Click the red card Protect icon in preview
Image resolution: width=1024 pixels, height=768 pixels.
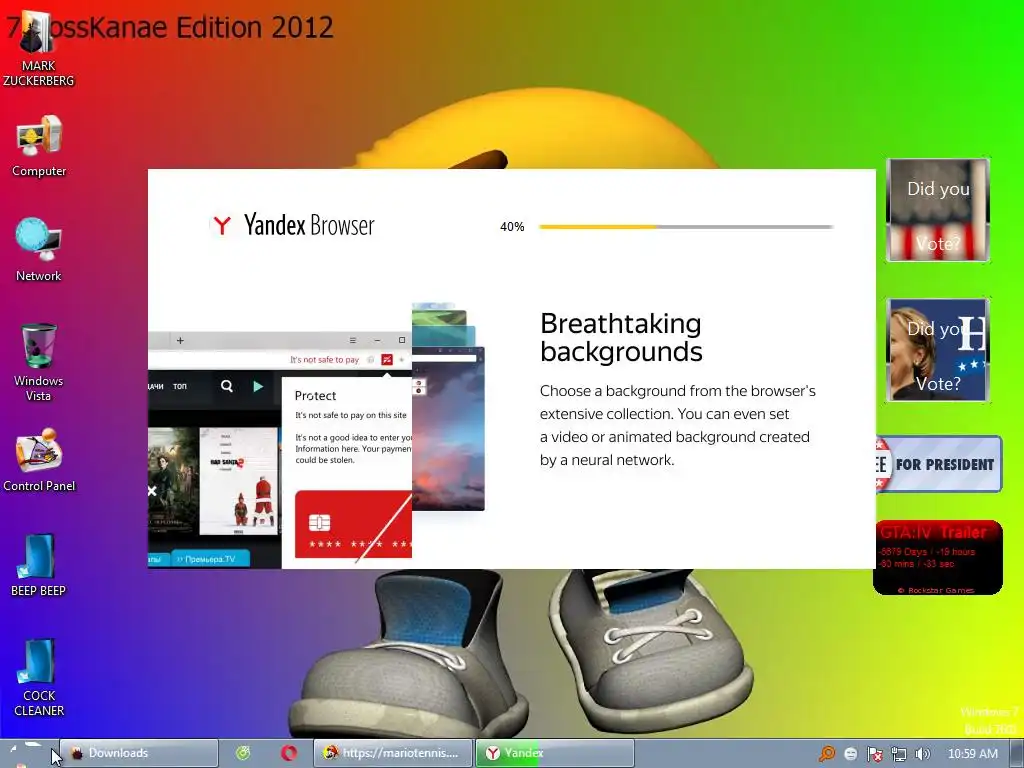click(387, 360)
